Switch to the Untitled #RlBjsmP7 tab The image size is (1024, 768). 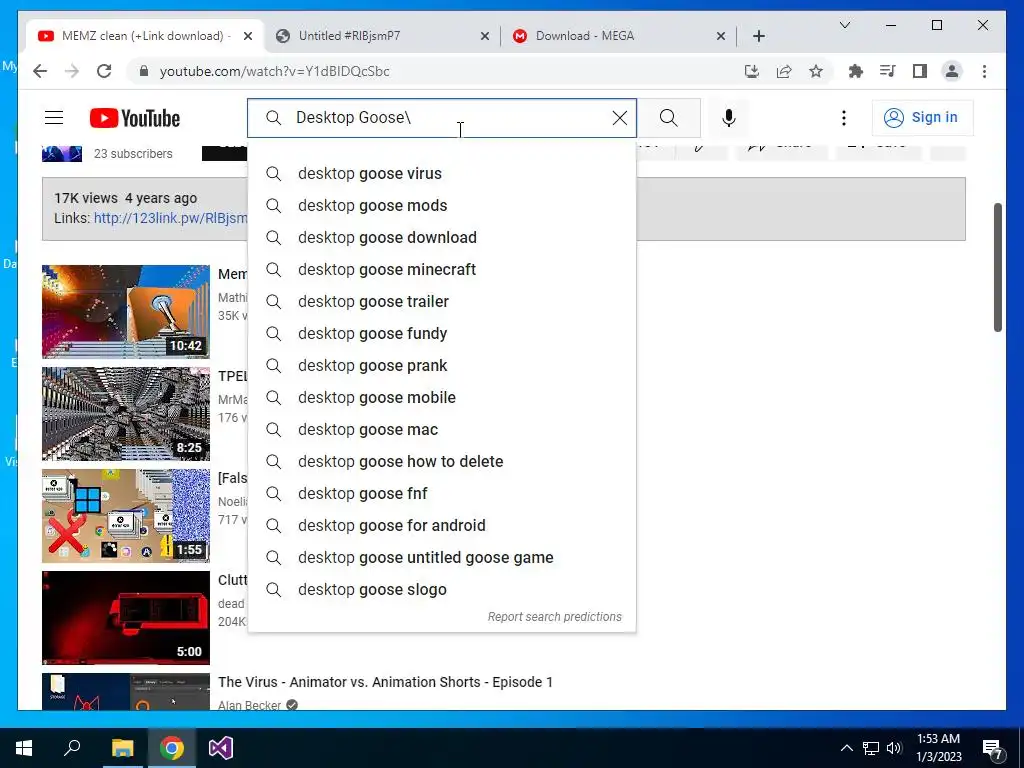[383, 36]
